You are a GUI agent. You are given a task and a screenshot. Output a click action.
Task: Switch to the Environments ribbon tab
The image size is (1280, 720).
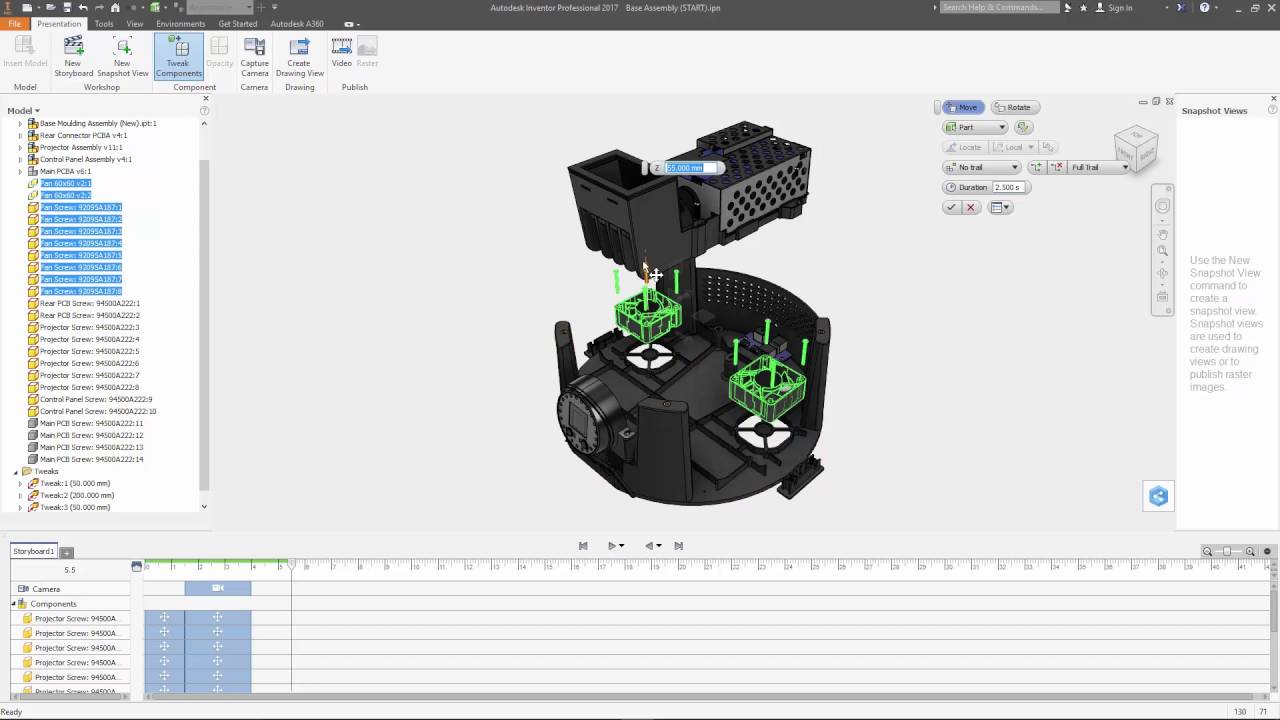[180, 23]
